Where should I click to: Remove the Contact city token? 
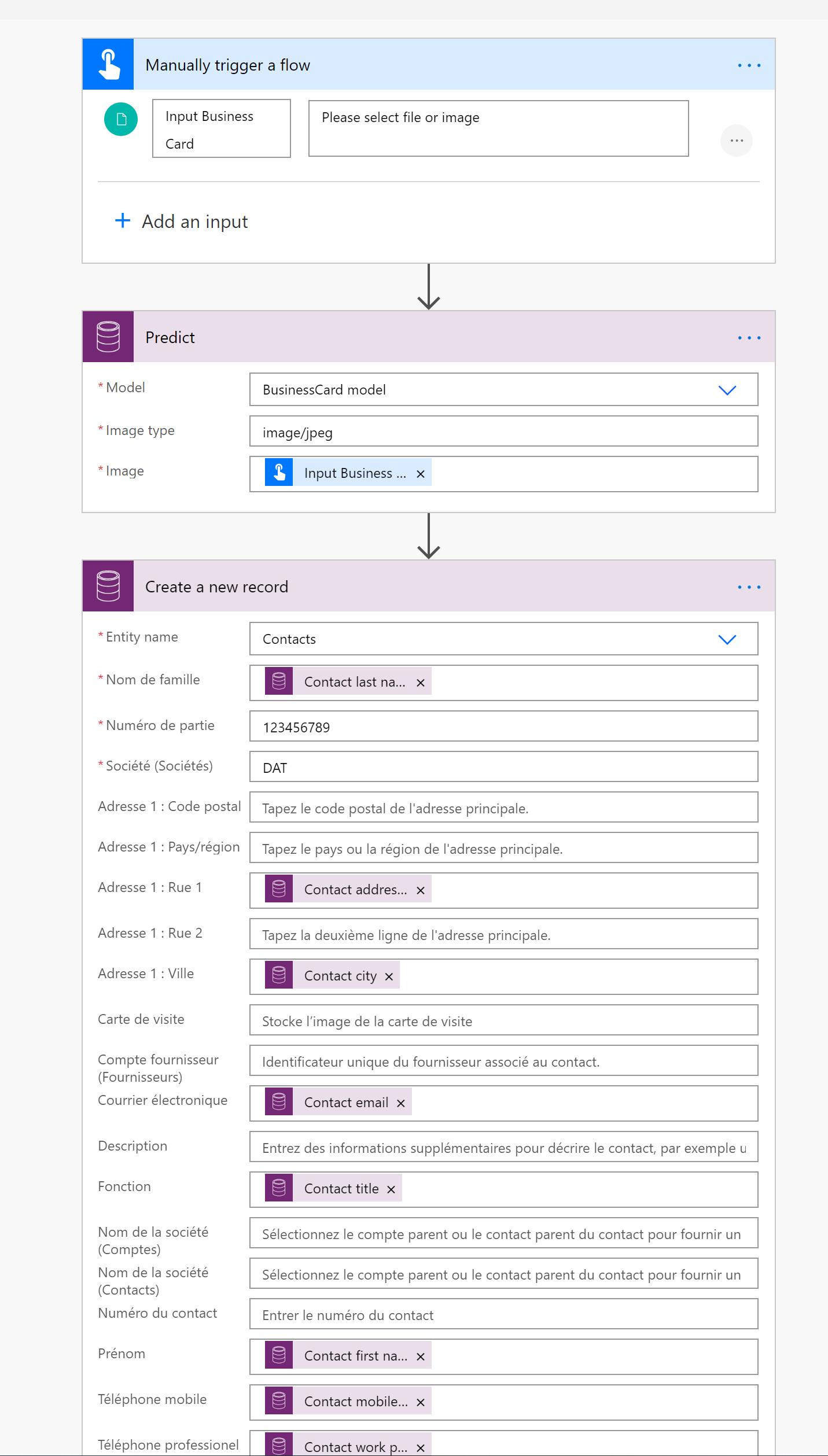[x=389, y=976]
